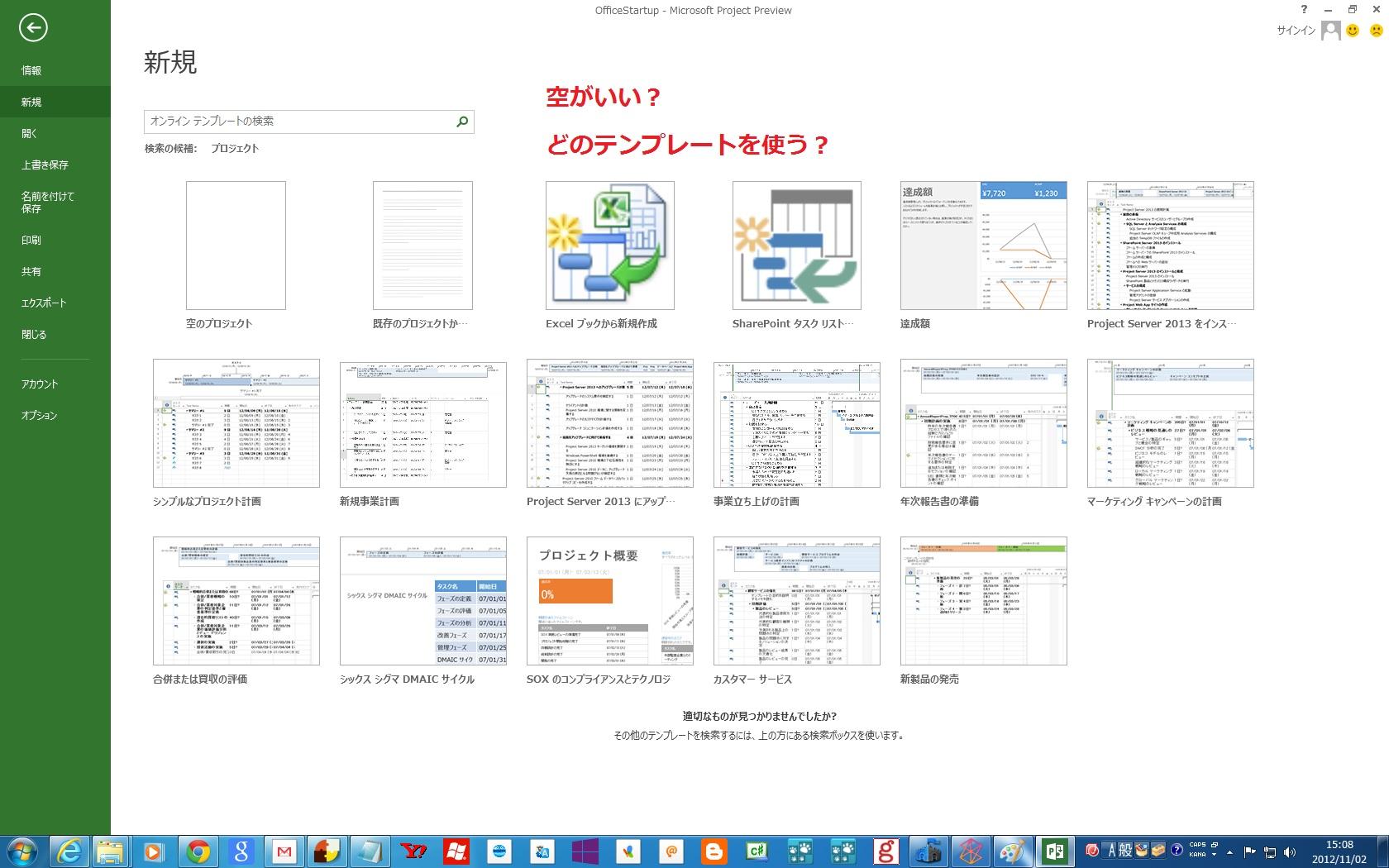
Task: Open the Google search taskbar icon
Action: click(241, 851)
